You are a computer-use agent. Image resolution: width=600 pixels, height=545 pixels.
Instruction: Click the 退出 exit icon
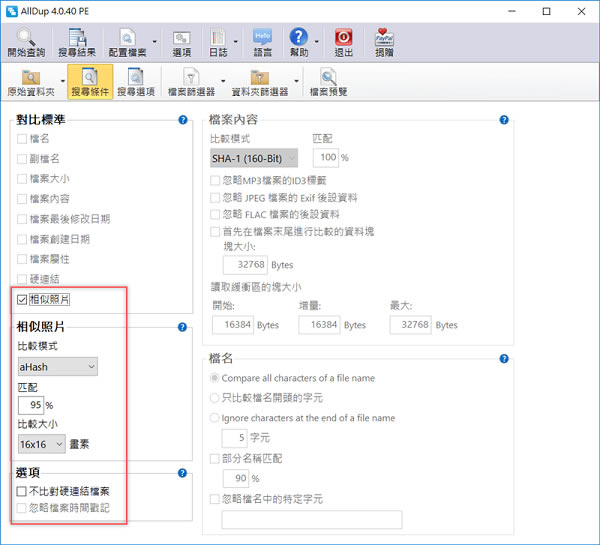(x=343, y=39)
